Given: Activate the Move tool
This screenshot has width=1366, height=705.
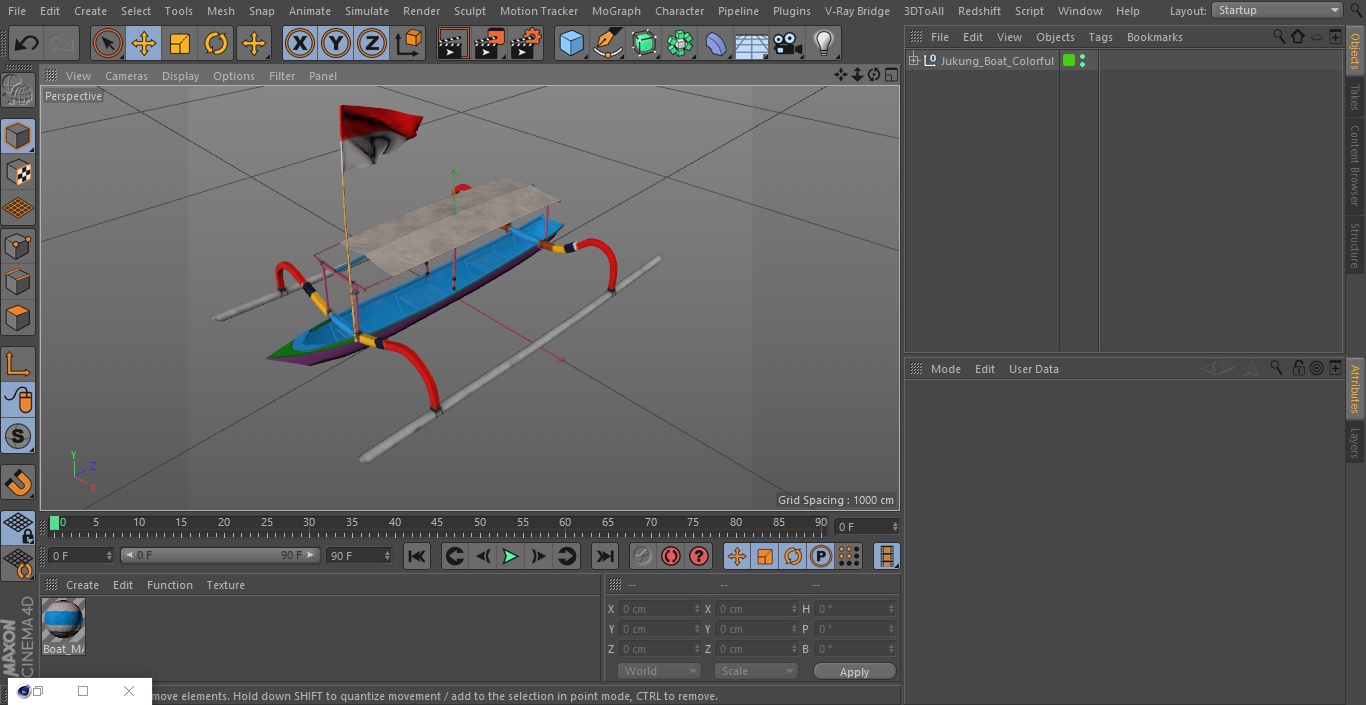Looking at the screenshot, I should coord(144,43).
